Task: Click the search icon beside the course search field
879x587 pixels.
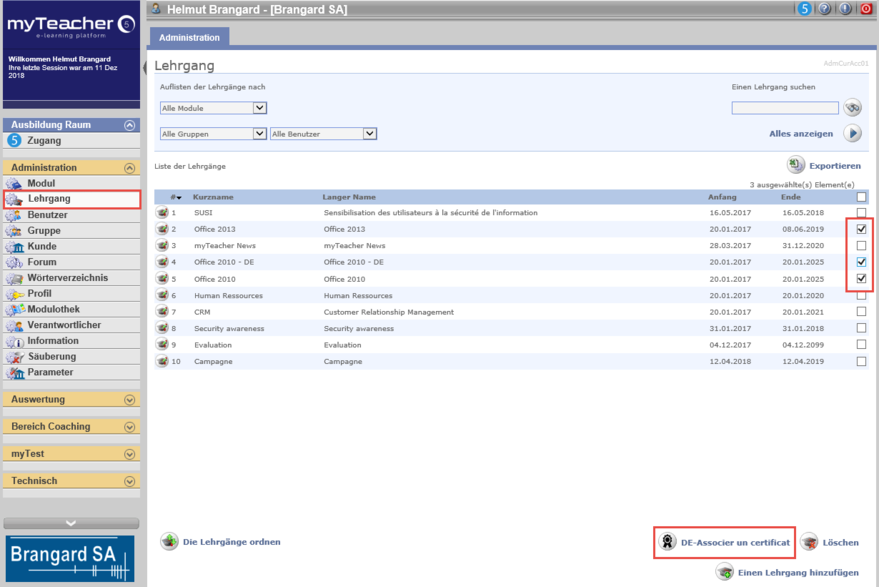Action: tap(852, 108)
